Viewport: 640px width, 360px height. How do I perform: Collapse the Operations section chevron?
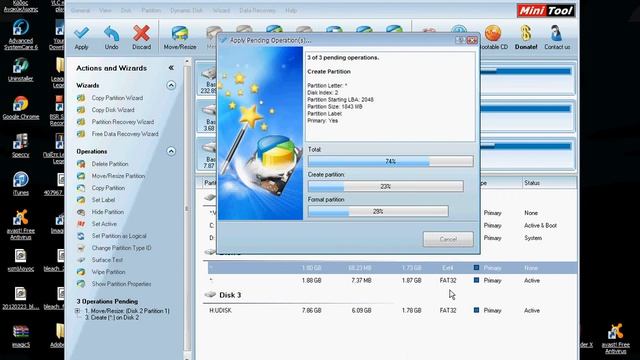pos(171,151)
